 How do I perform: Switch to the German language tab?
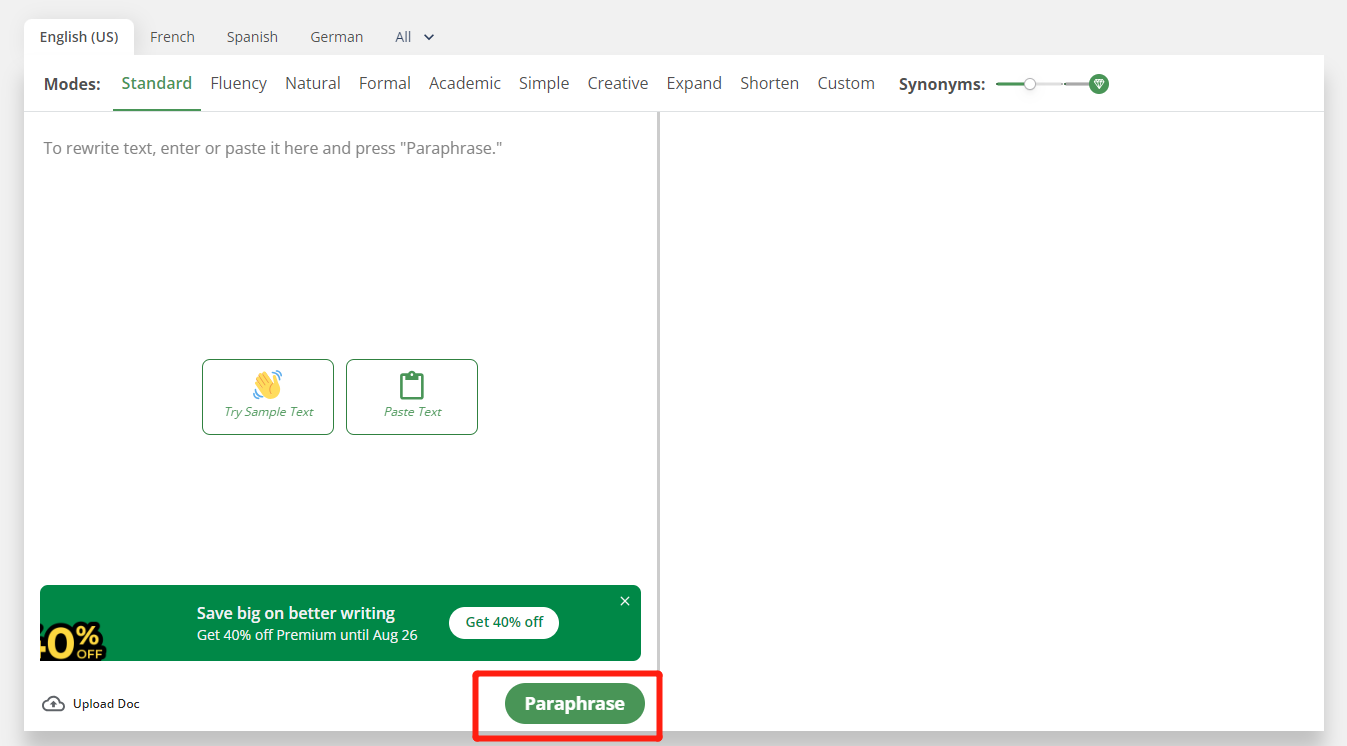point(337,37)
